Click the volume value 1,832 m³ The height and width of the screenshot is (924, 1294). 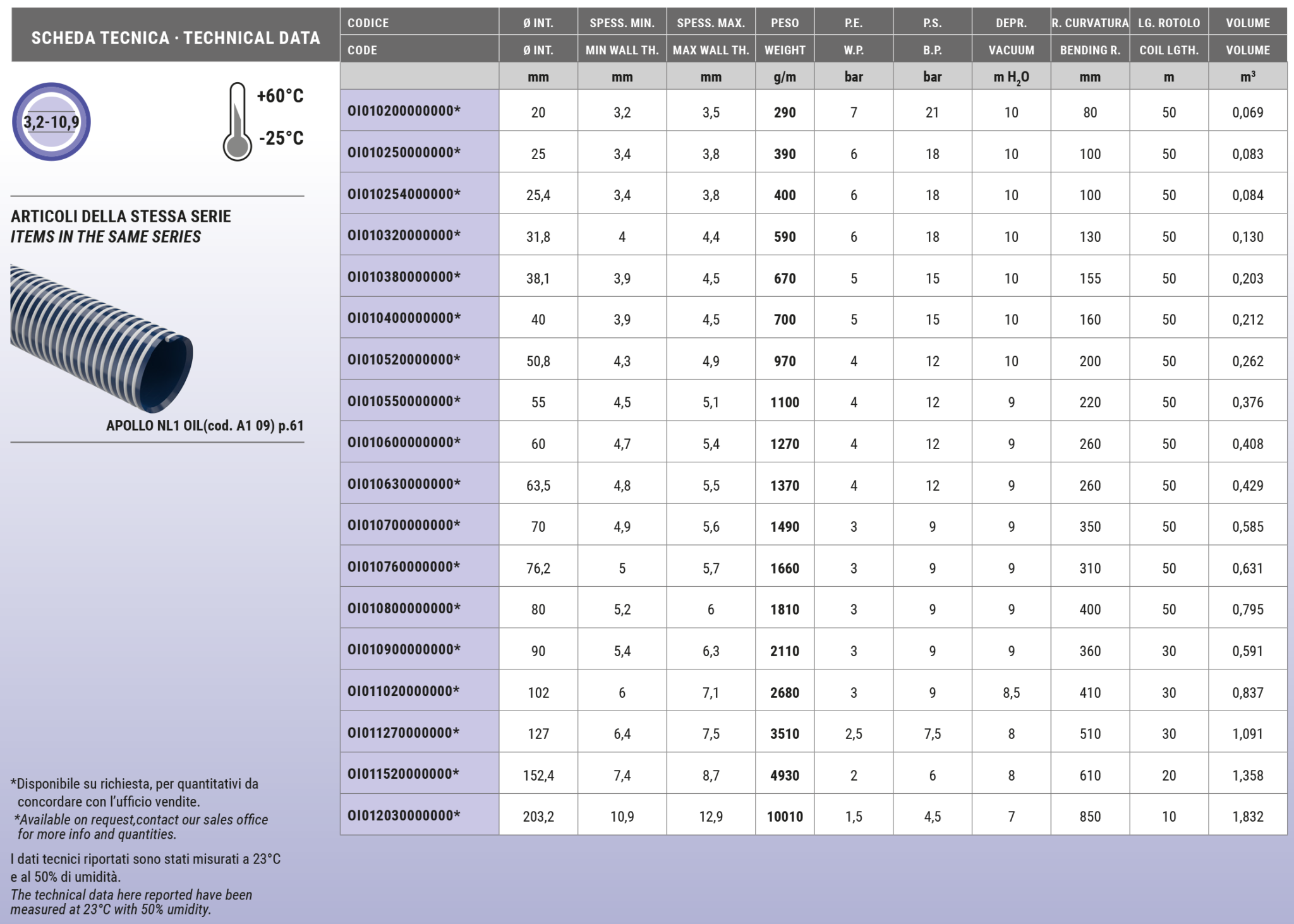tap(1247, 817)
